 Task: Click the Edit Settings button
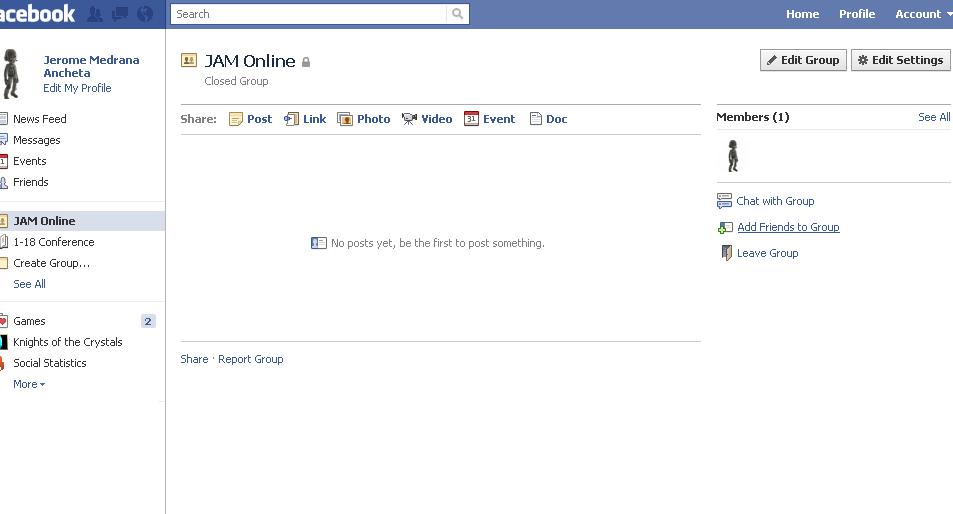(900, 60)
